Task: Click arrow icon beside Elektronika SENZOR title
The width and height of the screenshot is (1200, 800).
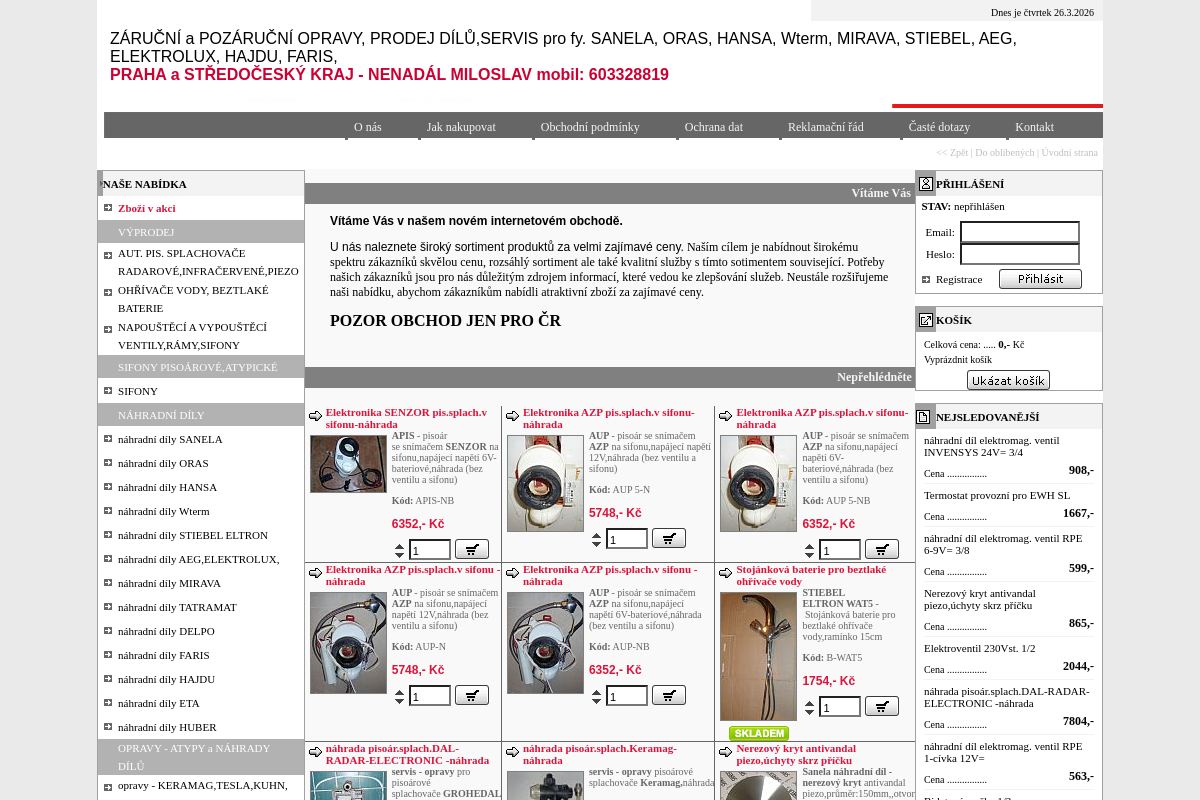Action: pos(316,416)
